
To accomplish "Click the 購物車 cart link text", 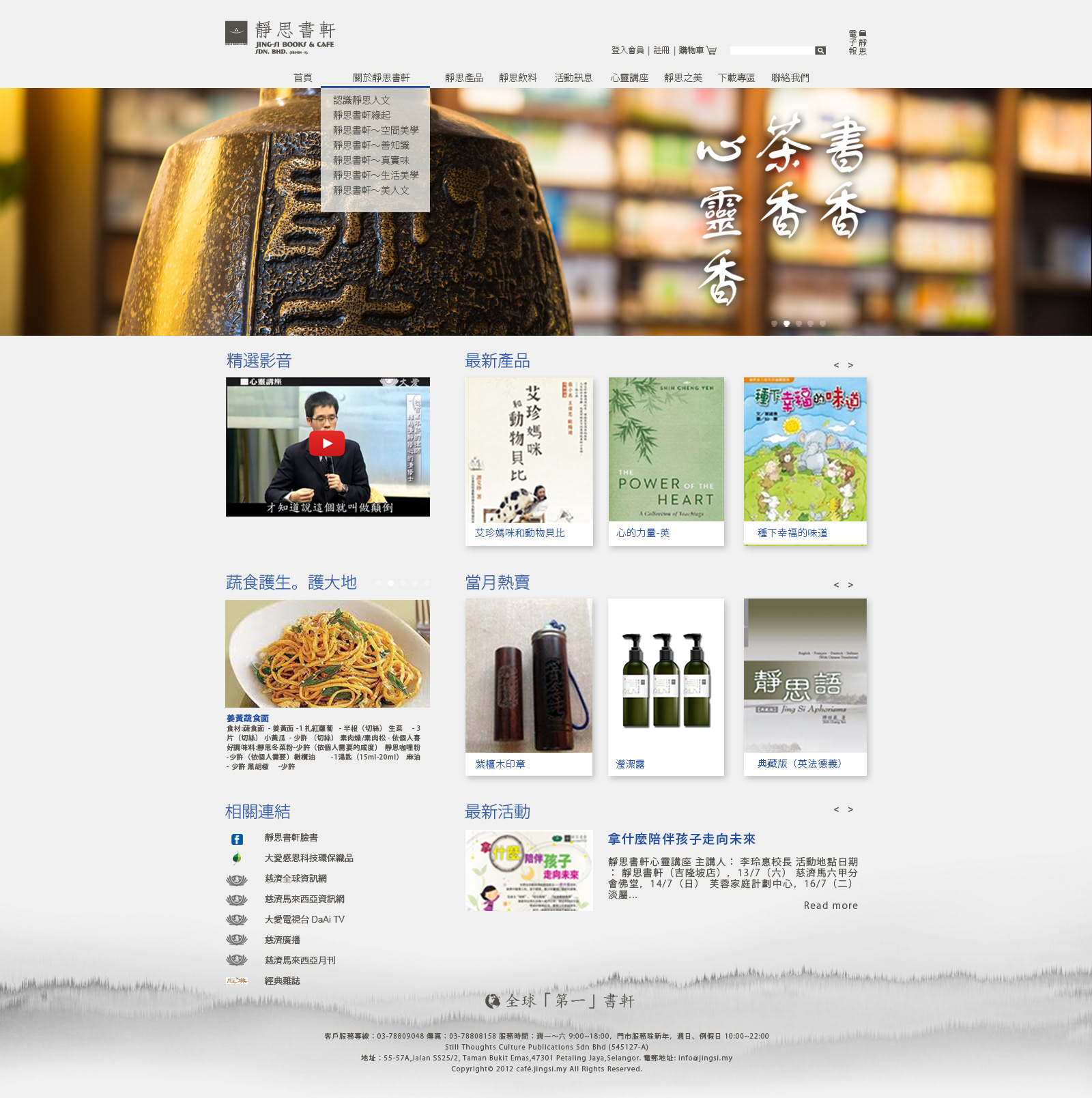I will coord(691,50).
